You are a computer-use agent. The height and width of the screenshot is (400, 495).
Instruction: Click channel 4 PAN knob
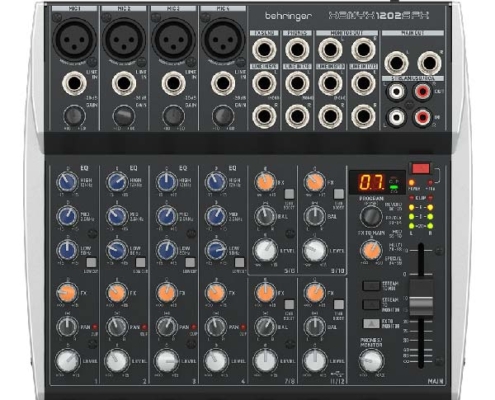pos(216,327)
